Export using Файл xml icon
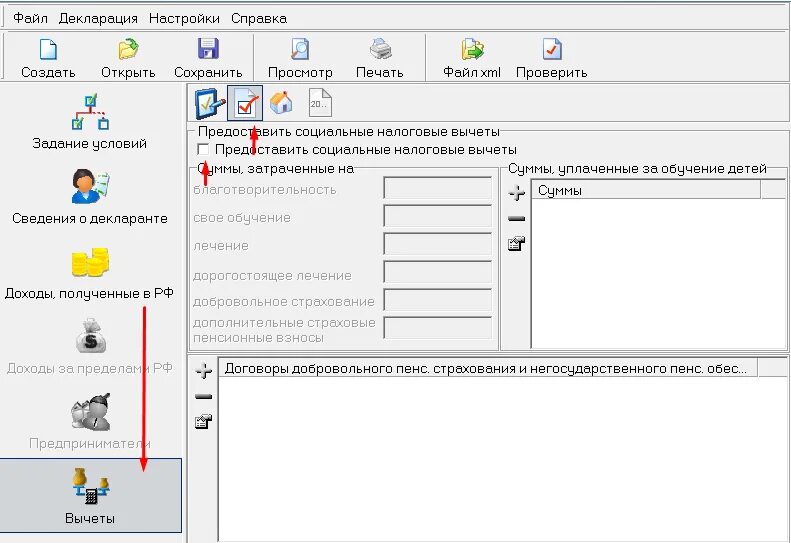Image resolution: width=791 pixels, height=543 pixels. (472, 49)
